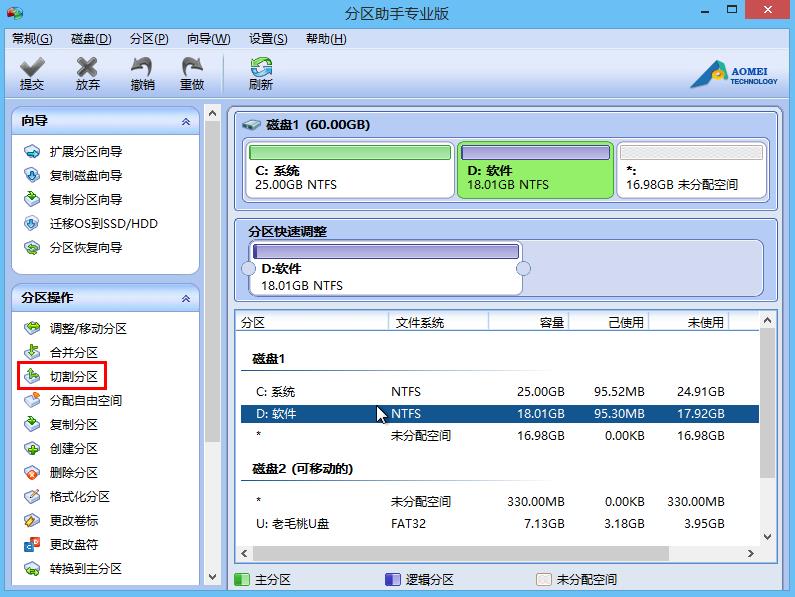This screenshot has height=597, width=795.
Task: Select 复制分区 in partition operations
Action: [x=61, y=424]
